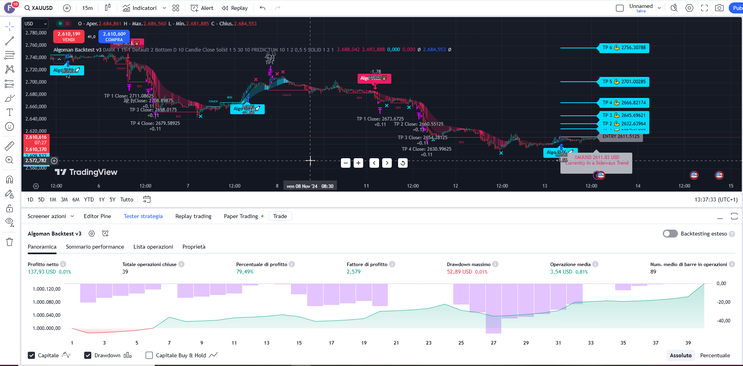Image resolution: width=743 pixels, height=366 pixels.
Task: Start bar Replay mode
Action: click(236, 8)
